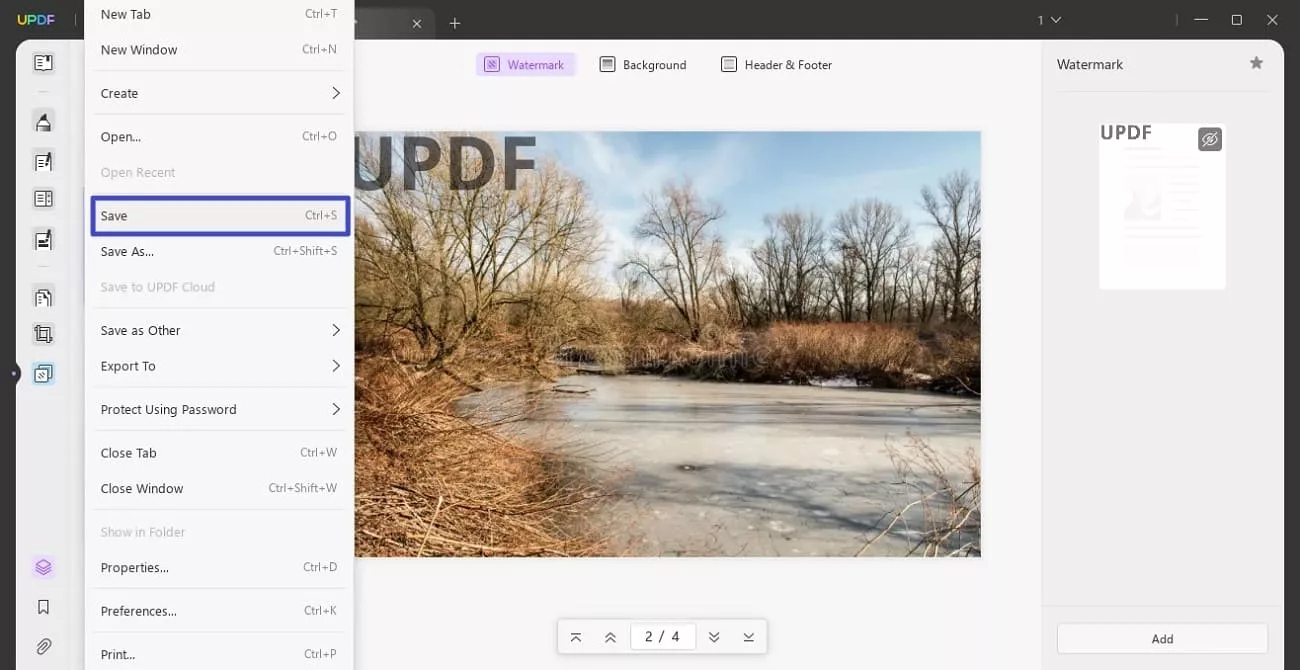1300x670 pixels.
Task: Open the Bookmarks icon in sidebar
Action: [x=43, y=607]
